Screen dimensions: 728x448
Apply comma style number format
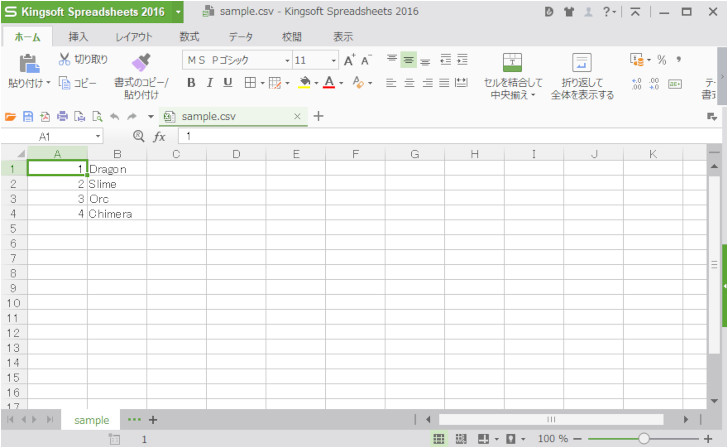pos(679,59)
